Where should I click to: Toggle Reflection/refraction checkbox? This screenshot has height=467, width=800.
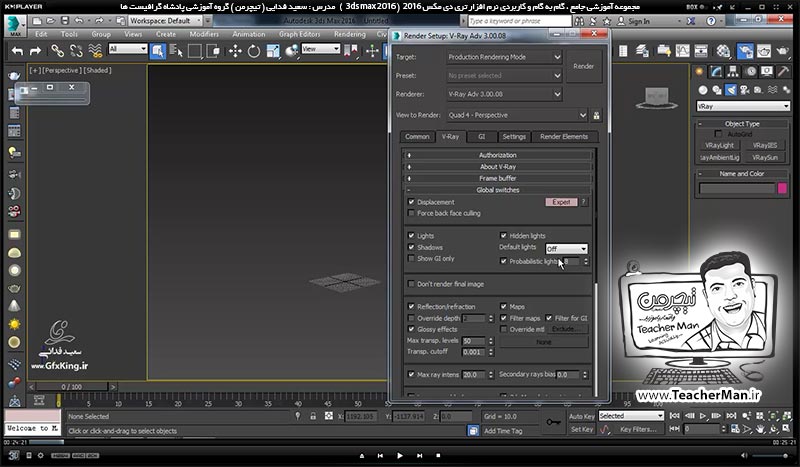coord(411,307)
